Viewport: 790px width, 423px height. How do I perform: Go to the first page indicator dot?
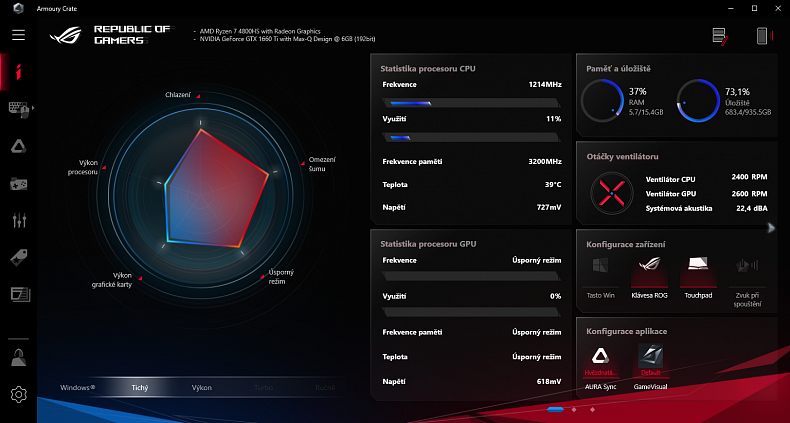[555, 409]
